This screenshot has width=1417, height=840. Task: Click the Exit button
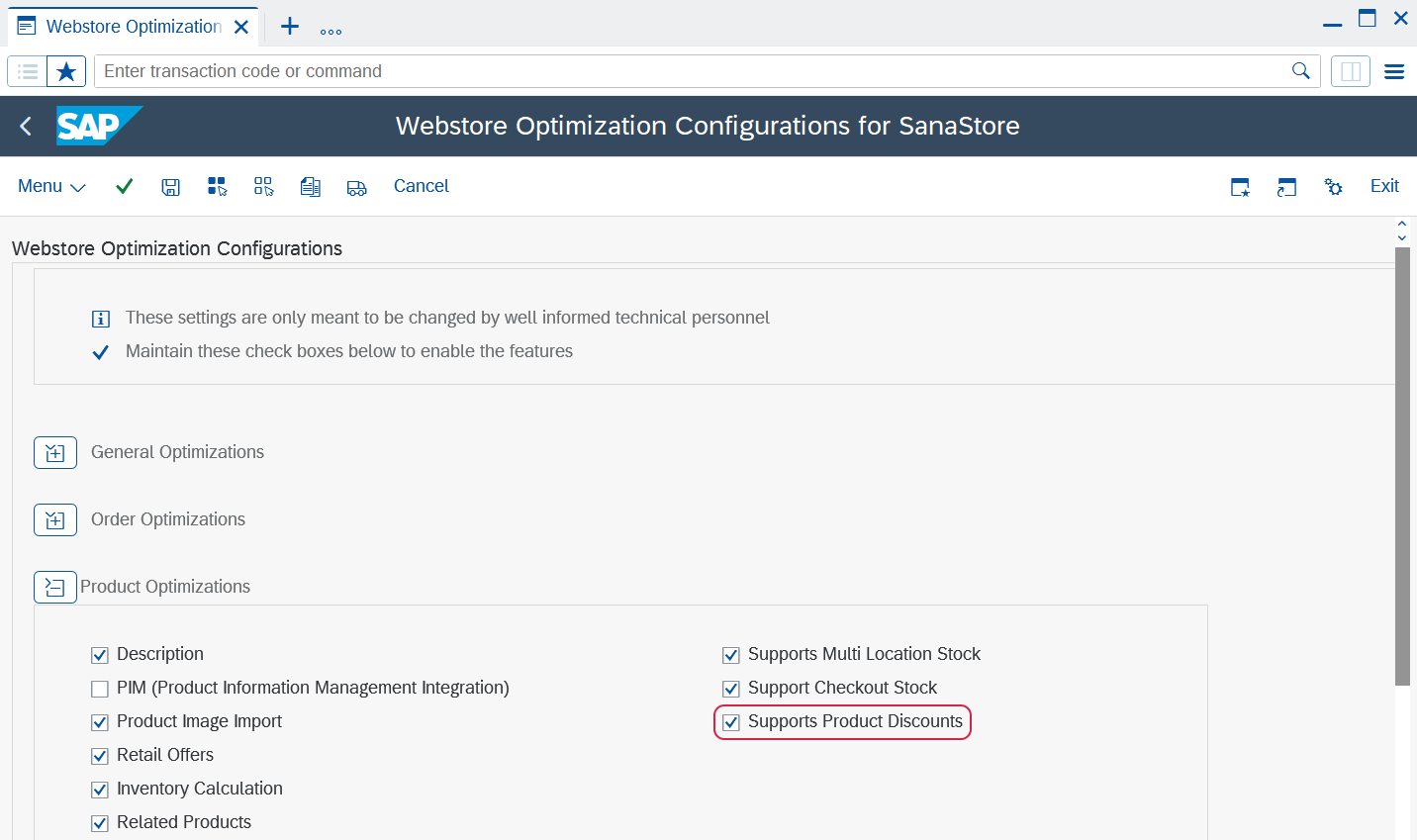(1384, 186)
